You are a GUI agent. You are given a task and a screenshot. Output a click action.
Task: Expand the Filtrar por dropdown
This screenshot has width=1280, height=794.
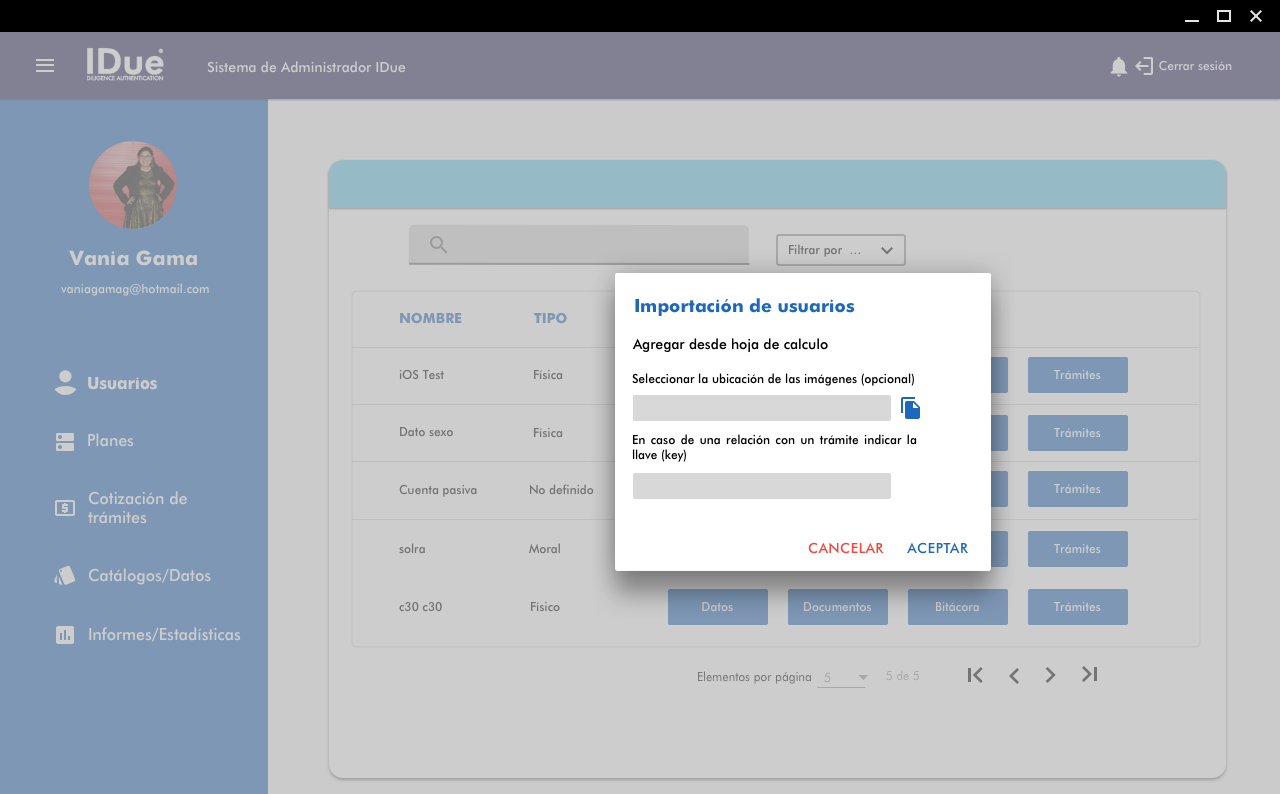pos(840,250)
